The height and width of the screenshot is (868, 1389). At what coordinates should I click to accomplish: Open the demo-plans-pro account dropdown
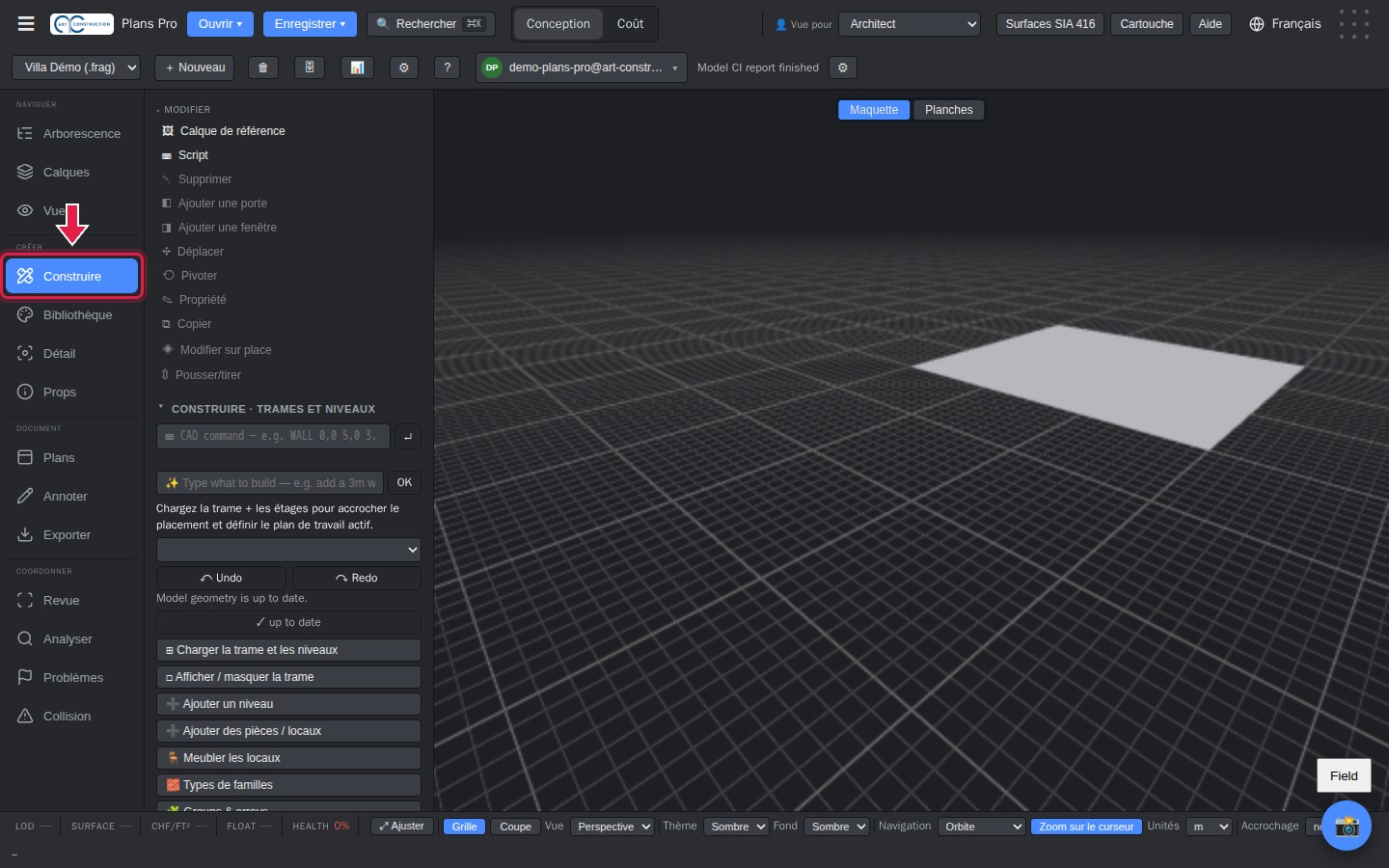pyautogui.click(x=582, y=68)
